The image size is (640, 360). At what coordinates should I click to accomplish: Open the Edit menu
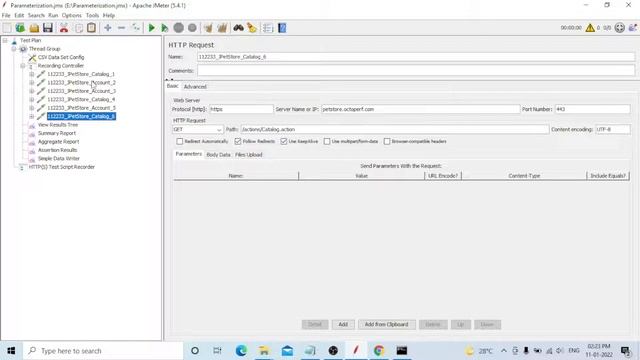click(x=19, y=16)
